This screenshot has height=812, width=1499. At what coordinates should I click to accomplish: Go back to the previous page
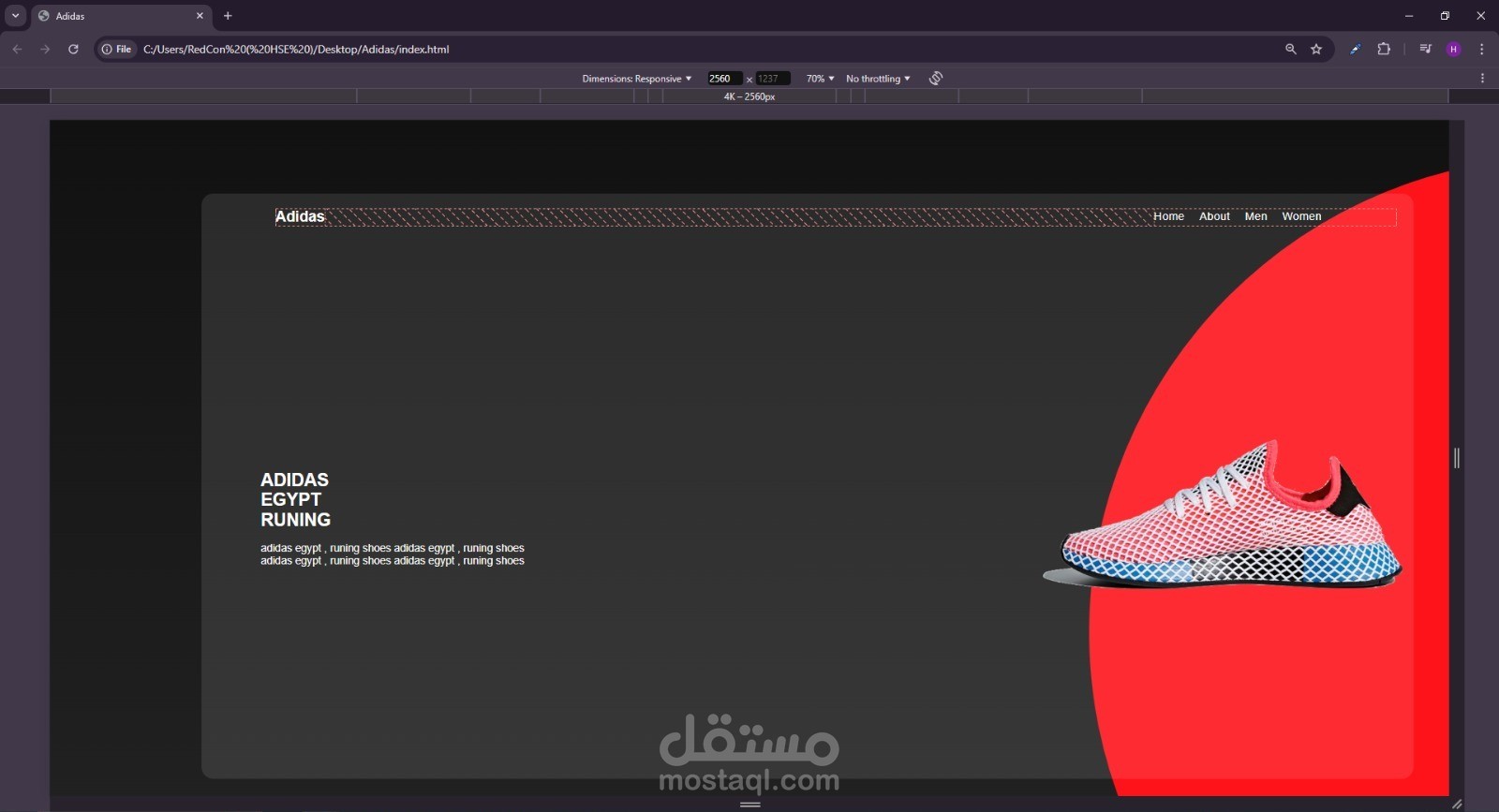point(17,49)
